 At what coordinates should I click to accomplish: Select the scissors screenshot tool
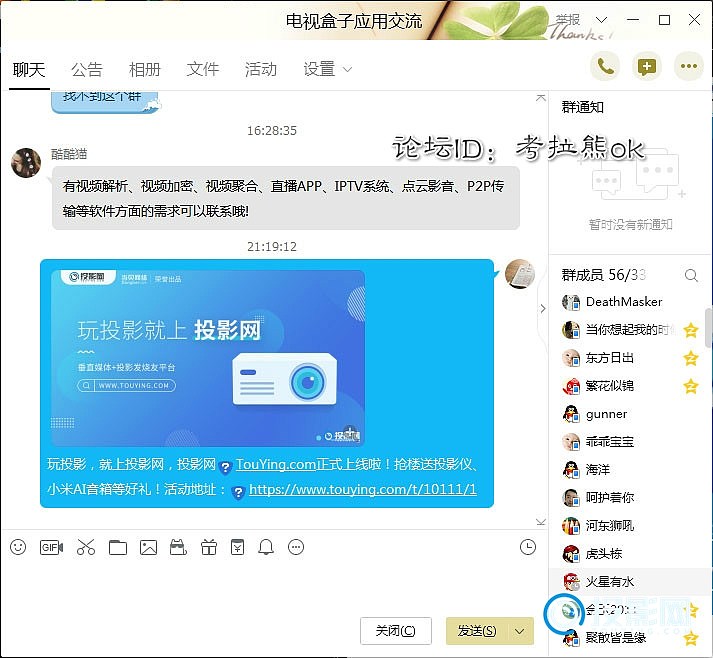[85, 547]
